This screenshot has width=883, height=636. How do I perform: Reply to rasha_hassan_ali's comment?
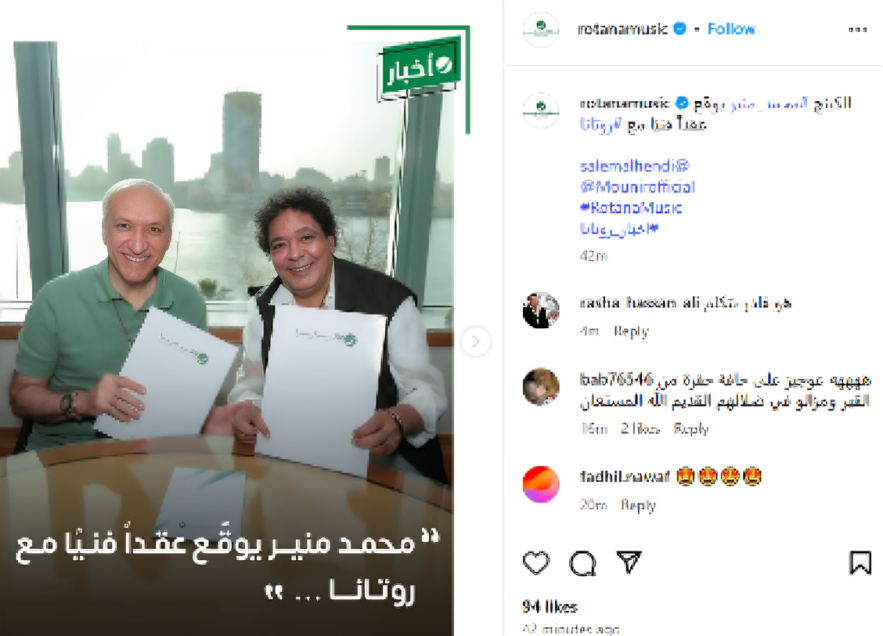coord(631,331)
